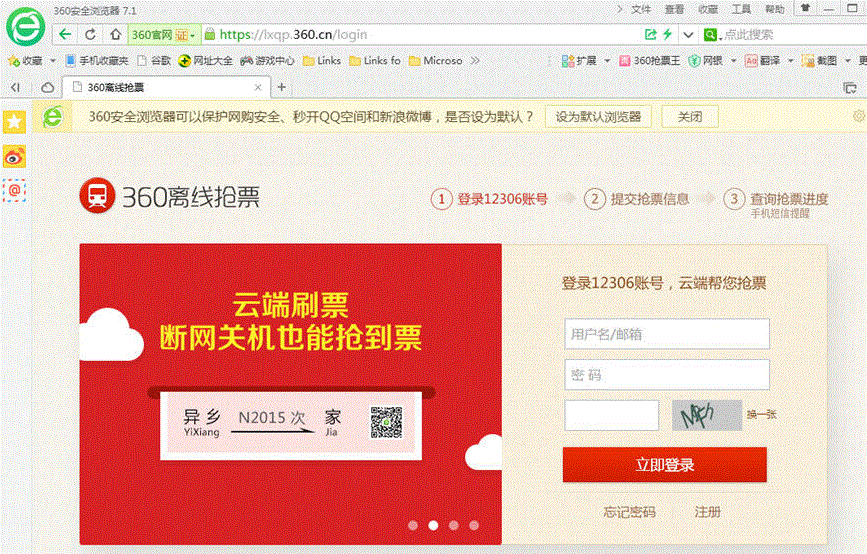Viewport: 867px width, 554px height.
Task: Open the 网址大全 bookmark
Action: [205, 60]
